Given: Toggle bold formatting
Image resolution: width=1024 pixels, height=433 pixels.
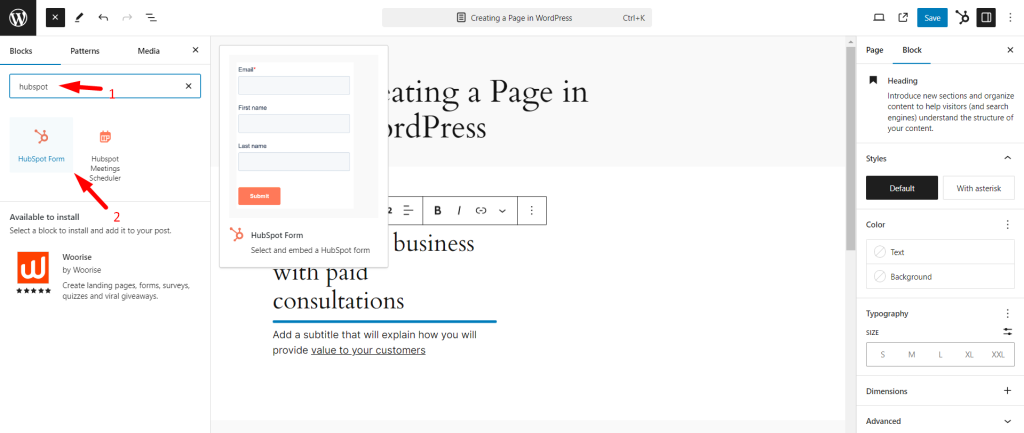Looking at the screenshot, I should pyautogui.click(x=438, y=210).
